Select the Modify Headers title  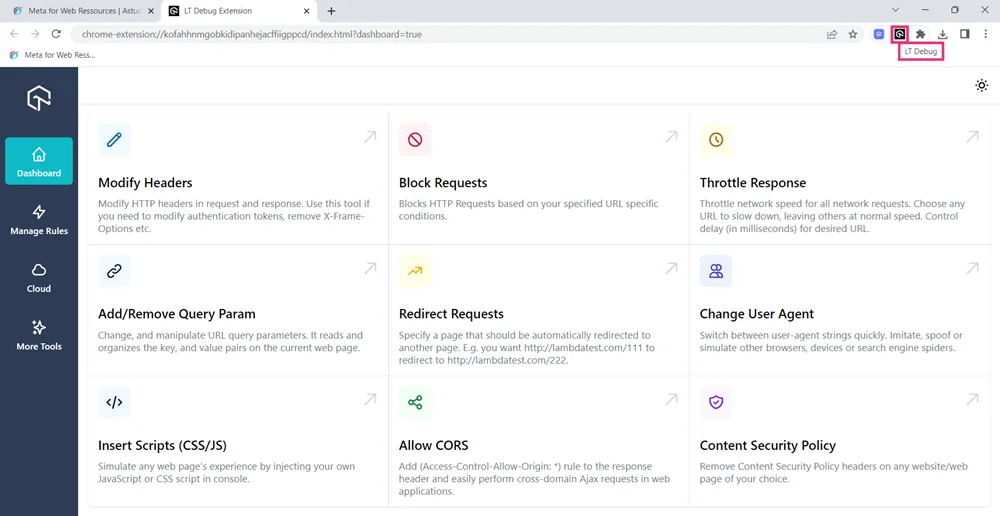click(x=145, y=183)
